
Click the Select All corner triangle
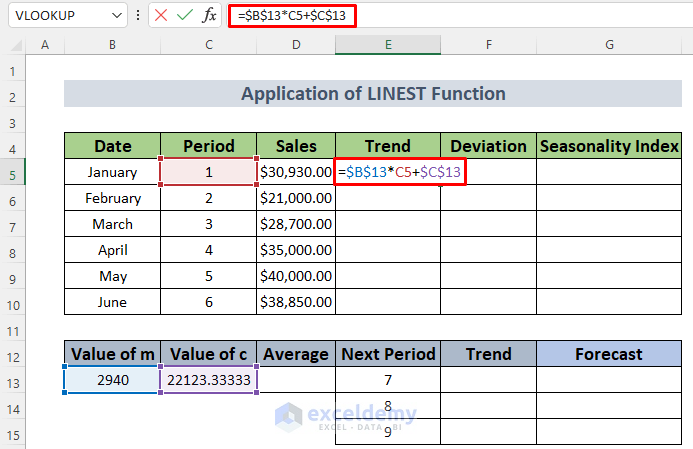[x=14, y=46]
